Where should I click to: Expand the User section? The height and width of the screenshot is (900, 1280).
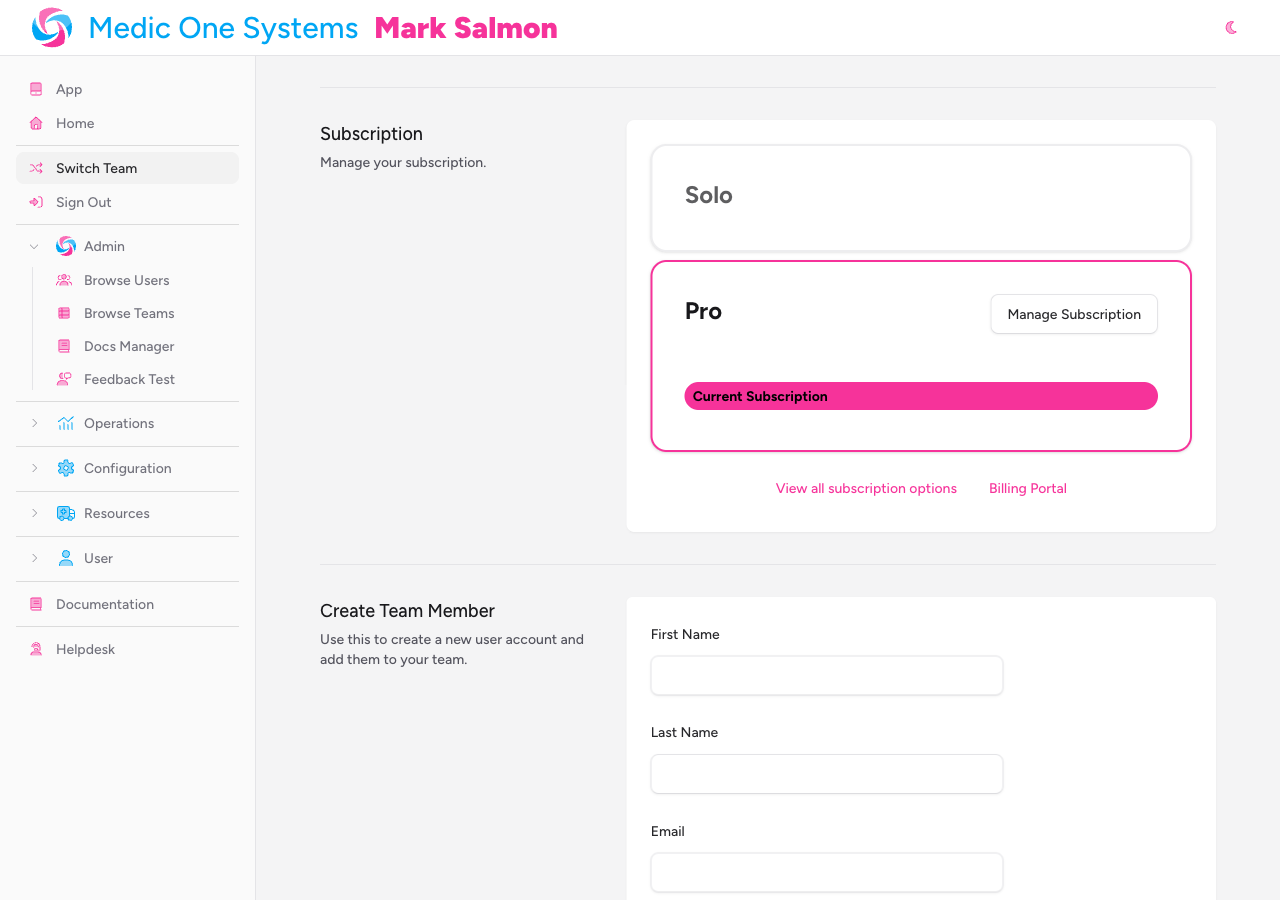coord(34,558)
